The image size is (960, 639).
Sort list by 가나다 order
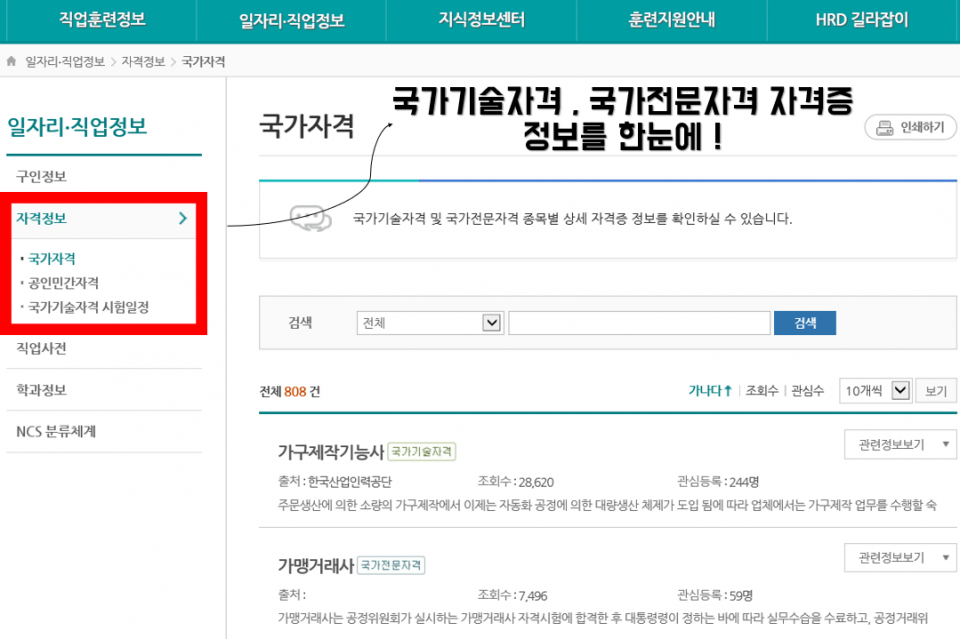(x=710, y=391)
